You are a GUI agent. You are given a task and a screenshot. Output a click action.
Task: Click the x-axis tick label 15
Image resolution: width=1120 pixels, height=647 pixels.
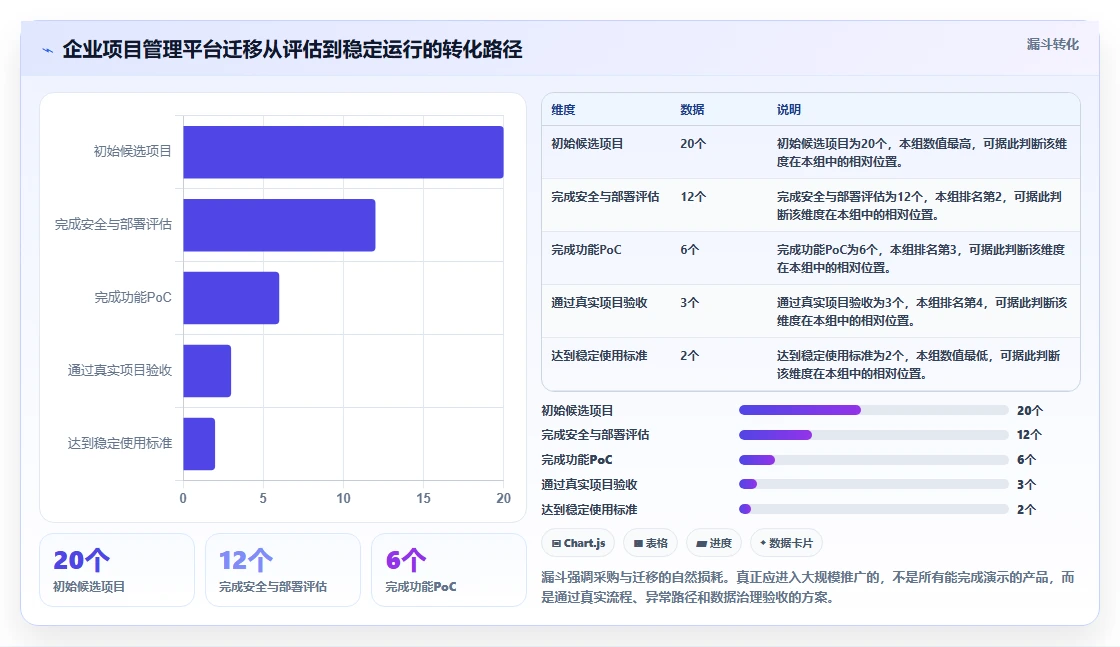(424, 498)
